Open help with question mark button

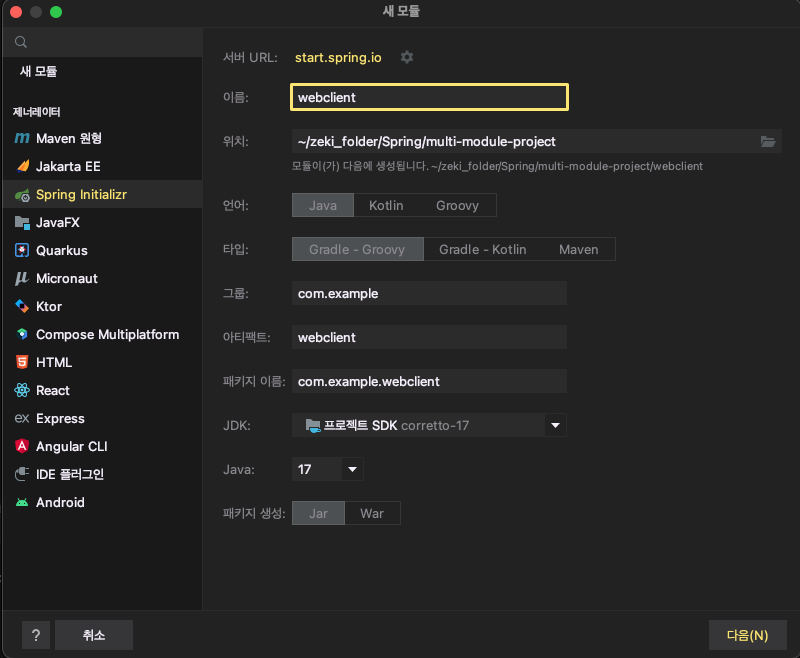(x=36, y=635)
